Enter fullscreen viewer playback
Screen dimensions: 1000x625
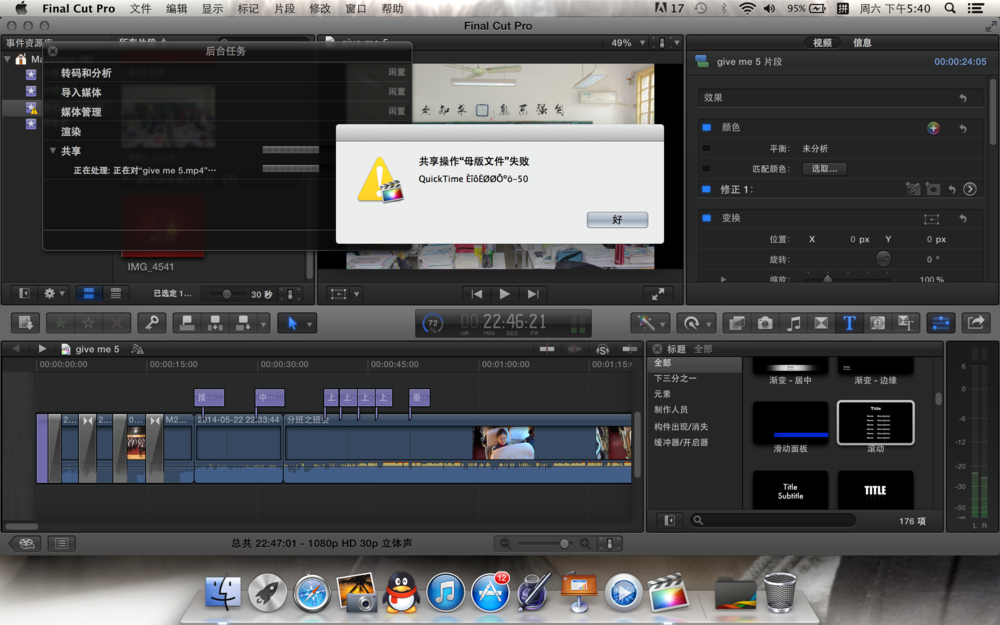pos(658,294)
